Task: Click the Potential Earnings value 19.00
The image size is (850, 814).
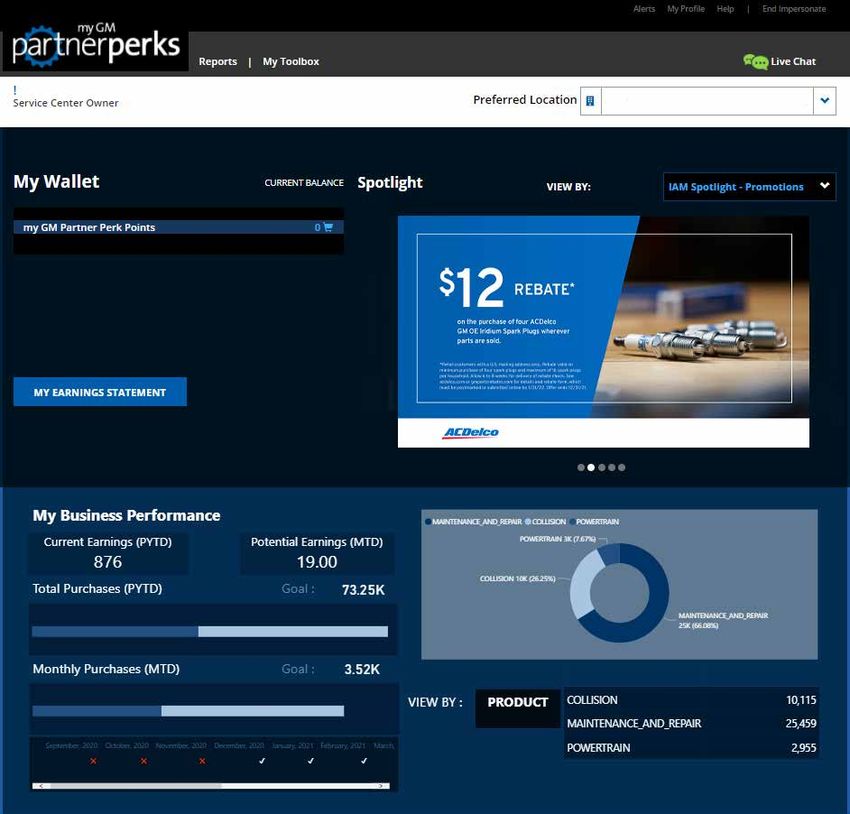Action: click(317, 563)
